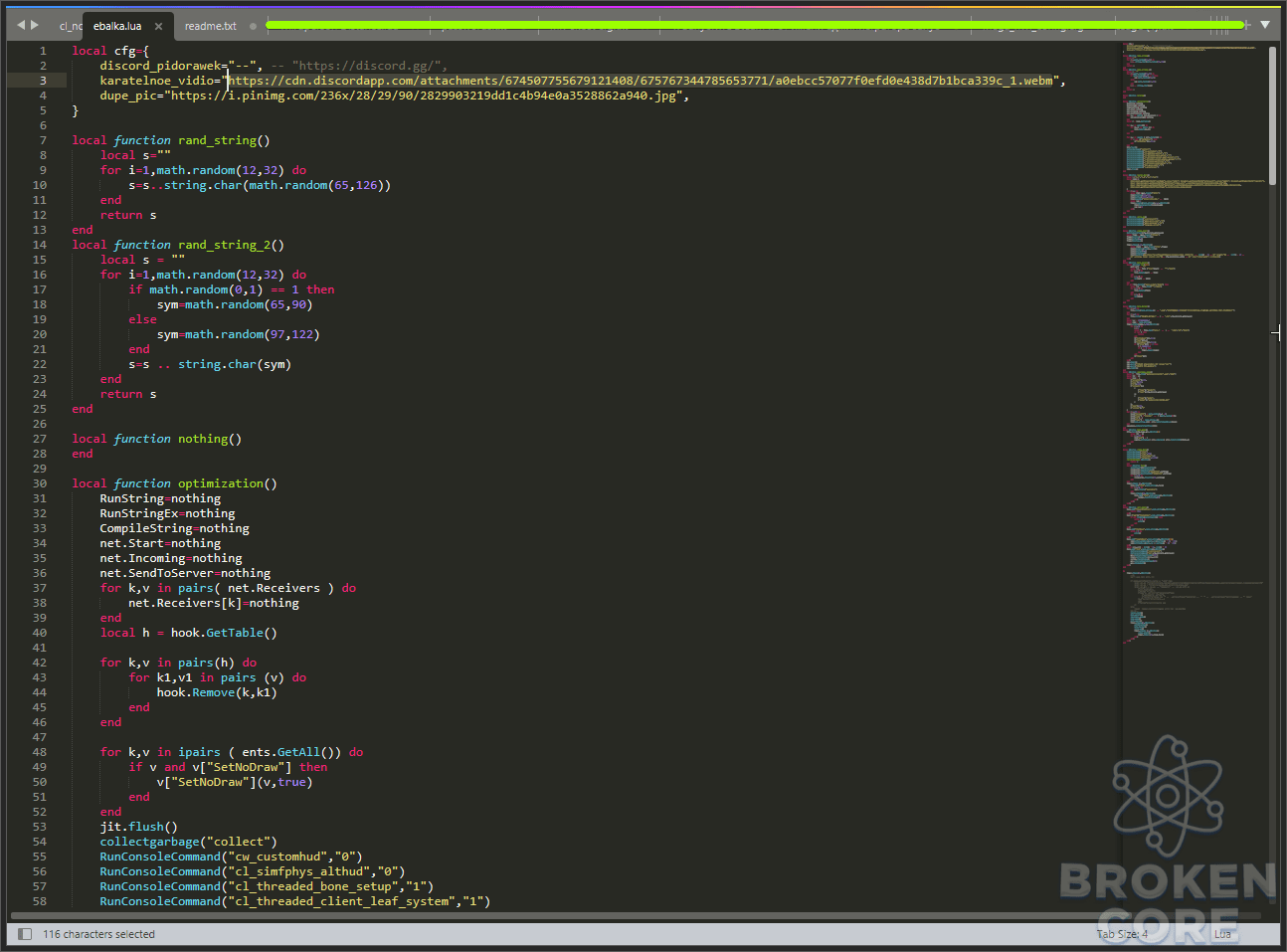Viewport: 1287px width, 952px height.
Task: Click function name 'optimization()' on line 30
Action: pyautogui.click(x=228, y=483)
